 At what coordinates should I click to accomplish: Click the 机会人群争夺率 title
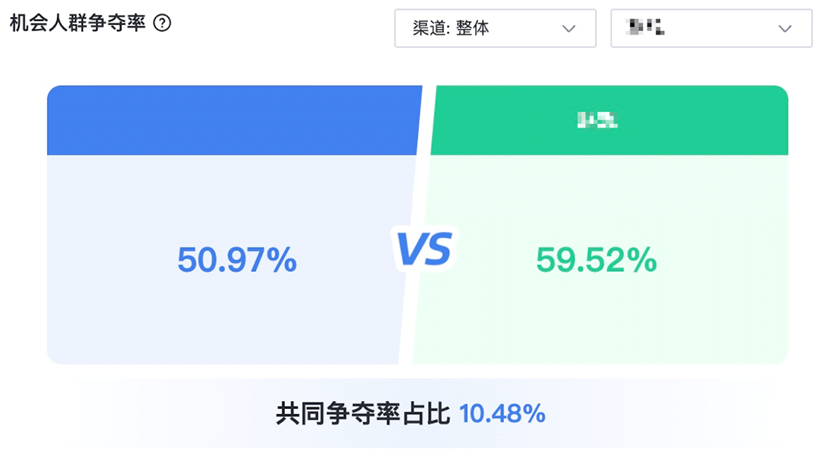tap(77, 23)
